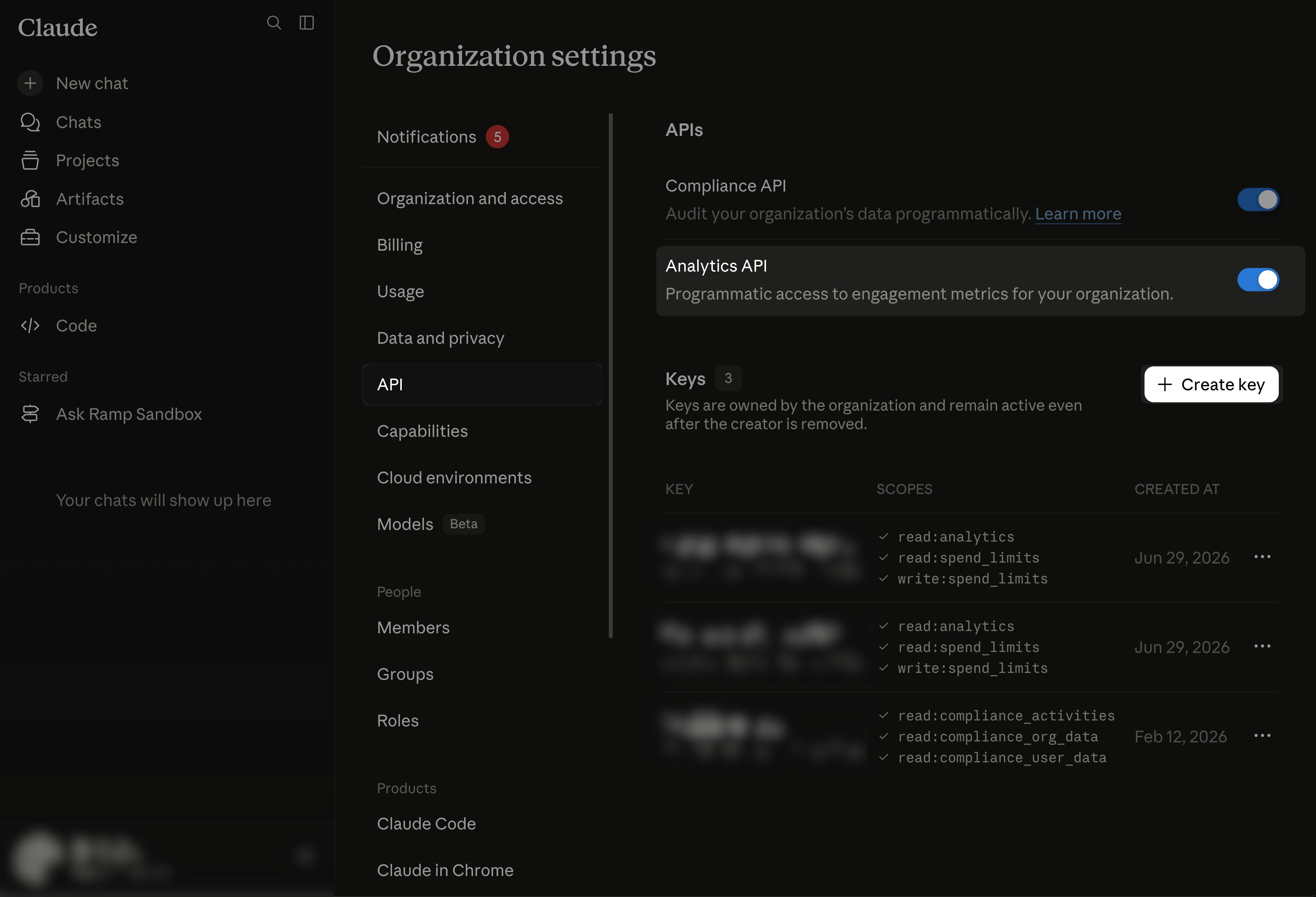Viewport: 1316px width, 897px height.
Task: Open Notifications settings
Action: [x=483, y=137]
